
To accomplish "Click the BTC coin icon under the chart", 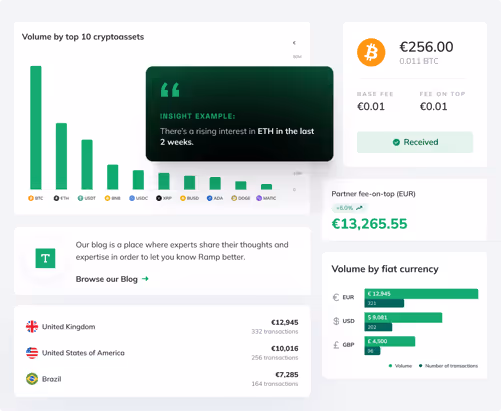I will tap(31, 198).
